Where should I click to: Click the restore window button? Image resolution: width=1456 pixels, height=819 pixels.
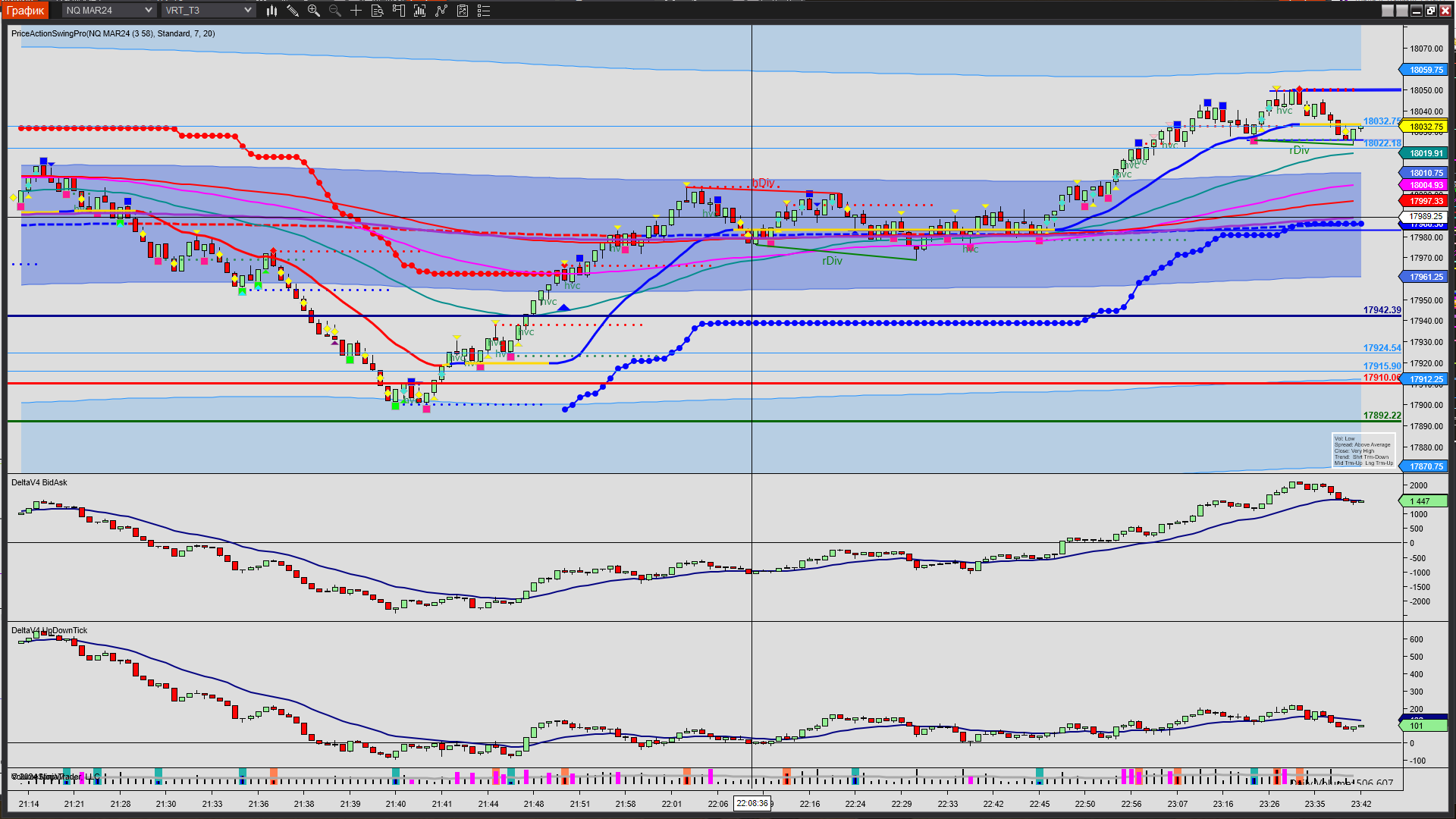click(1431, 11)
